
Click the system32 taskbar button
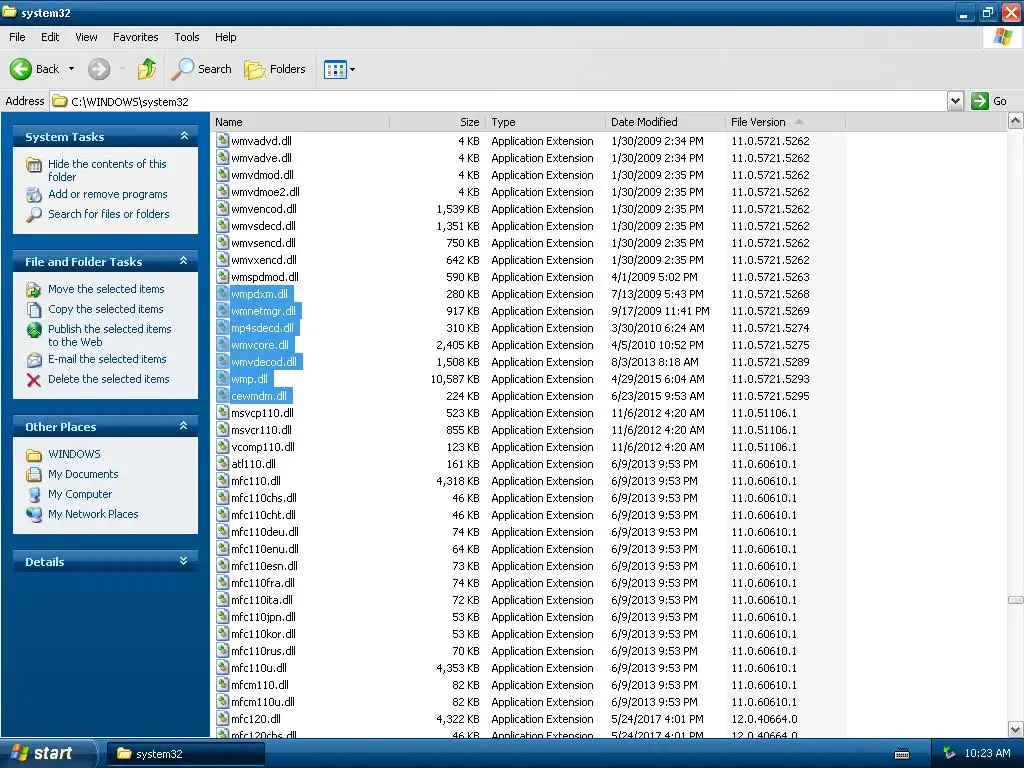[185, 754]
